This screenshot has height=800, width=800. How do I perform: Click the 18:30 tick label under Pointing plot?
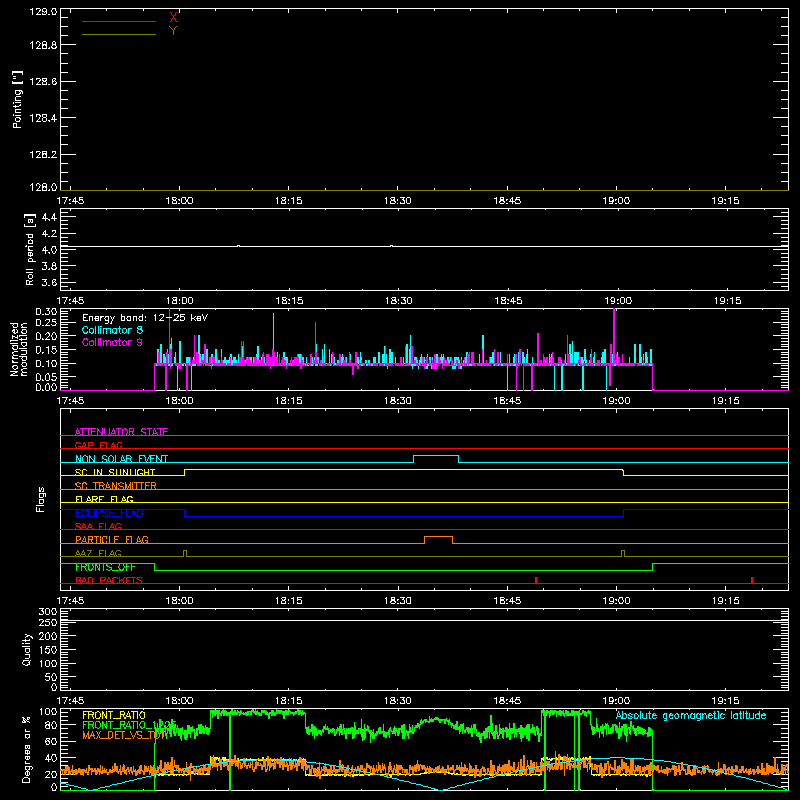pos(397,201)
